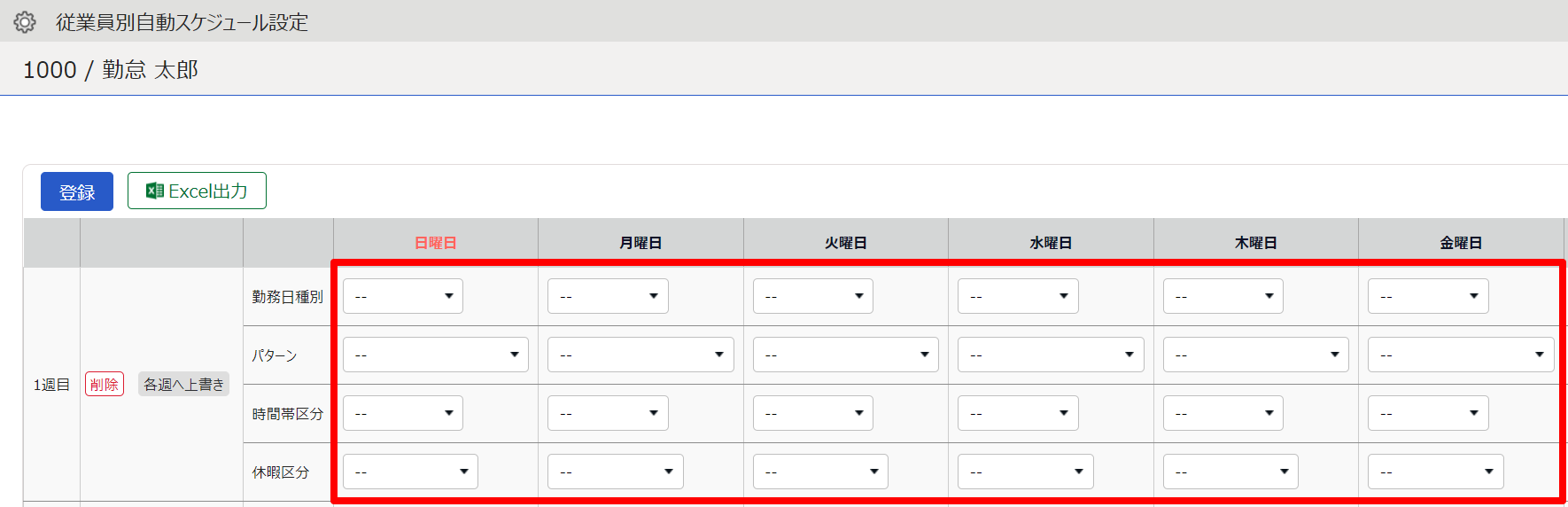Open 時間帯区分 dropdown for 金曜日

pyautogui.click(x=1428, y=413)
